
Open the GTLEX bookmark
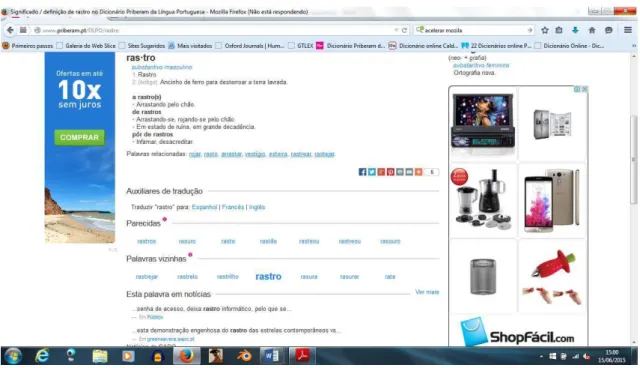coord(301,46)
